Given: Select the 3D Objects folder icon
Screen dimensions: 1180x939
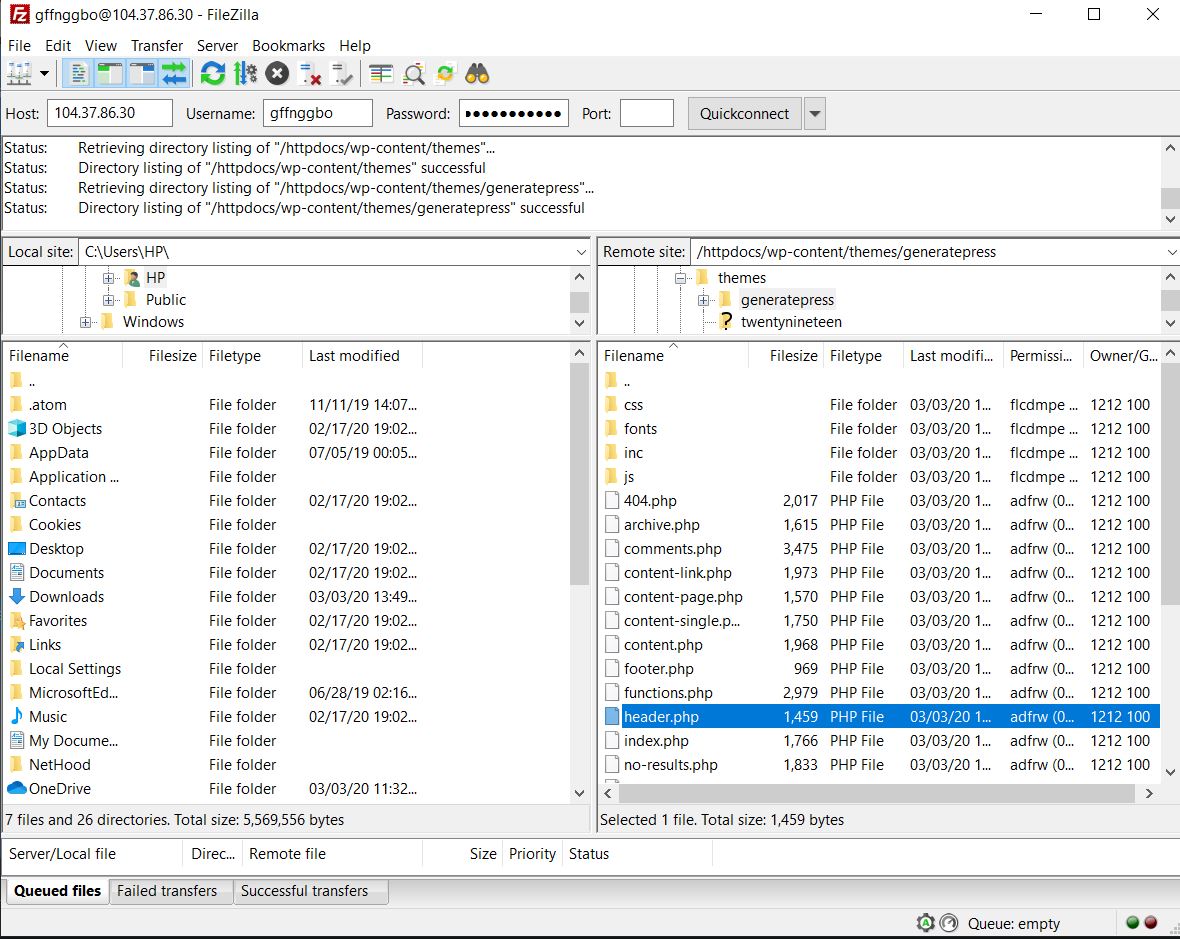Looking at the screenshot, I should pos(17,428).
